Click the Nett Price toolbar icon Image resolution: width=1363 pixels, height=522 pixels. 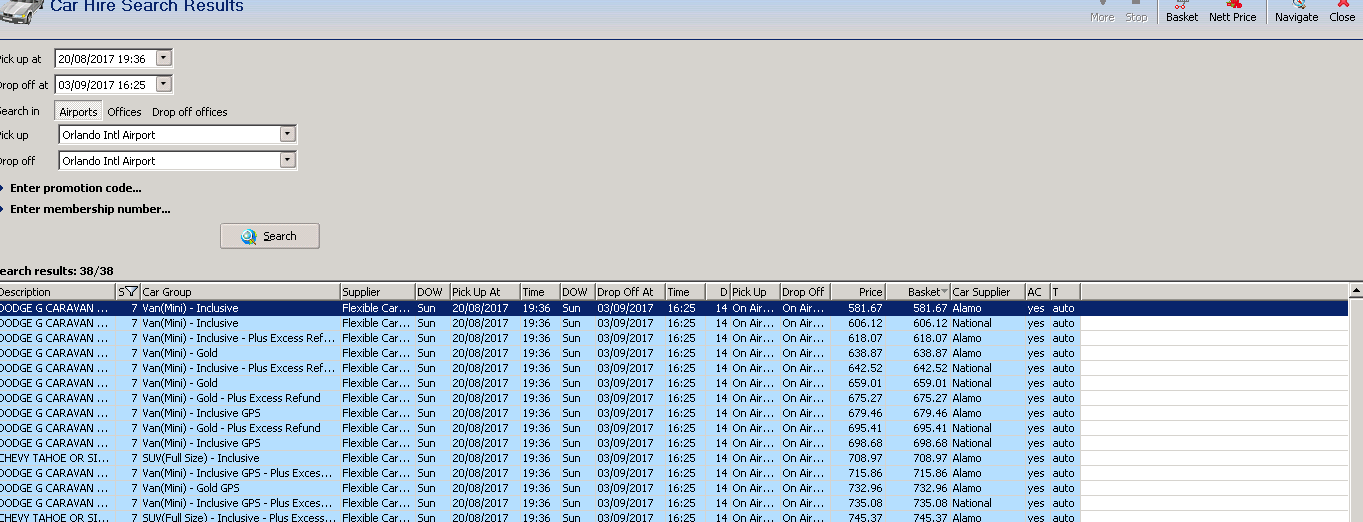point(1232,12)
